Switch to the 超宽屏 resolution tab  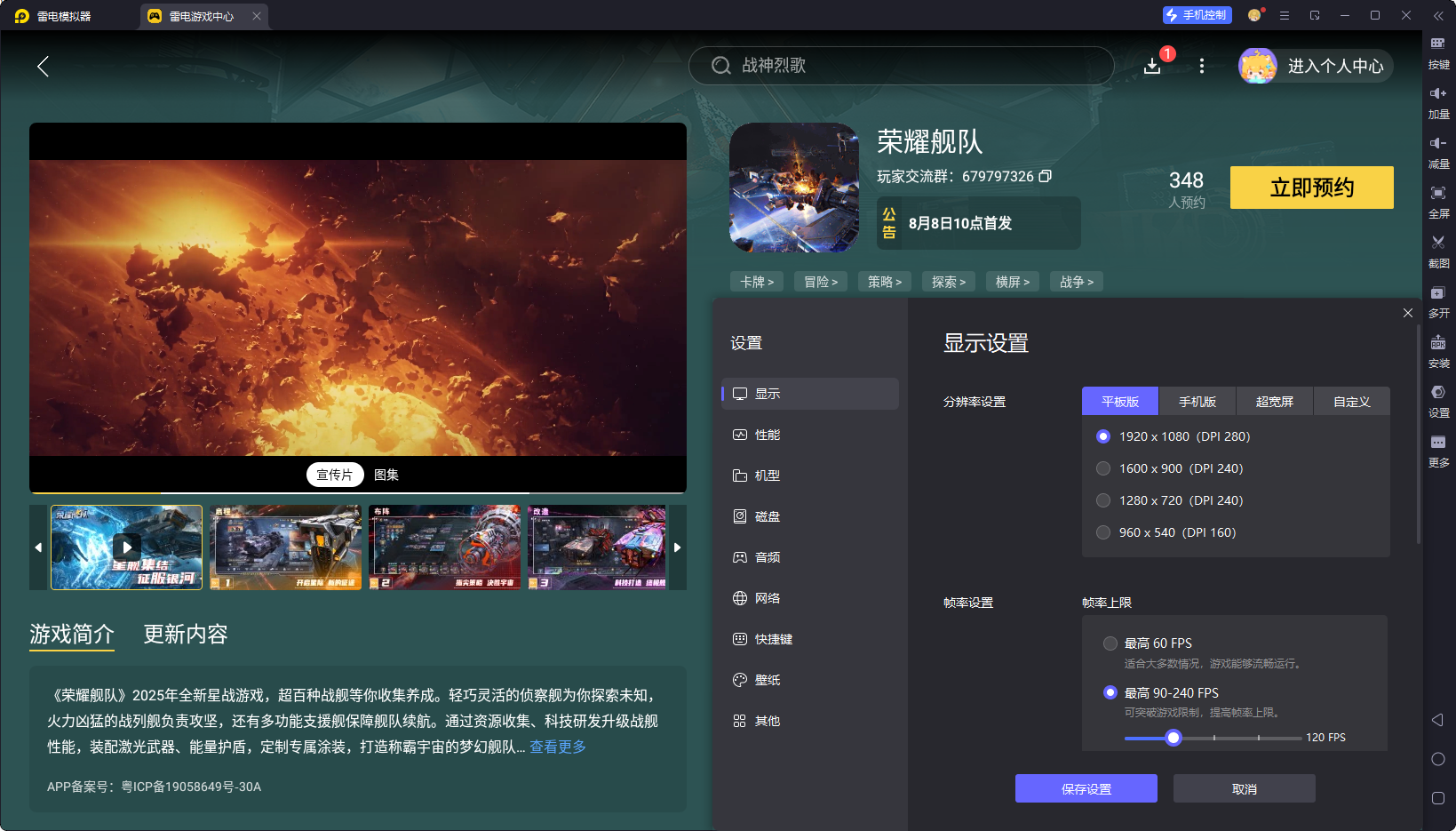(x=1275, y=402)
